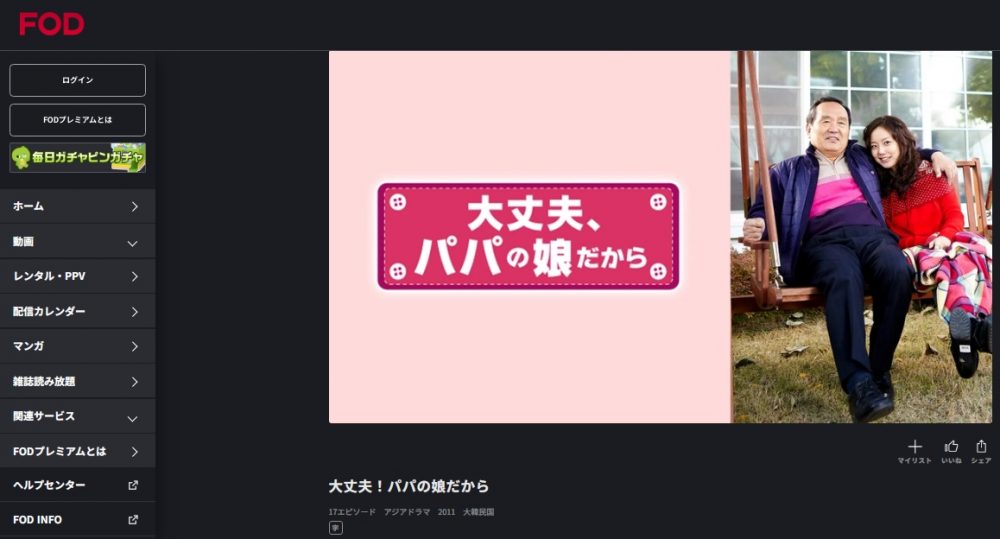Click the ログイン button
This screenshot has height=539, width=1000.
point(78,80)
